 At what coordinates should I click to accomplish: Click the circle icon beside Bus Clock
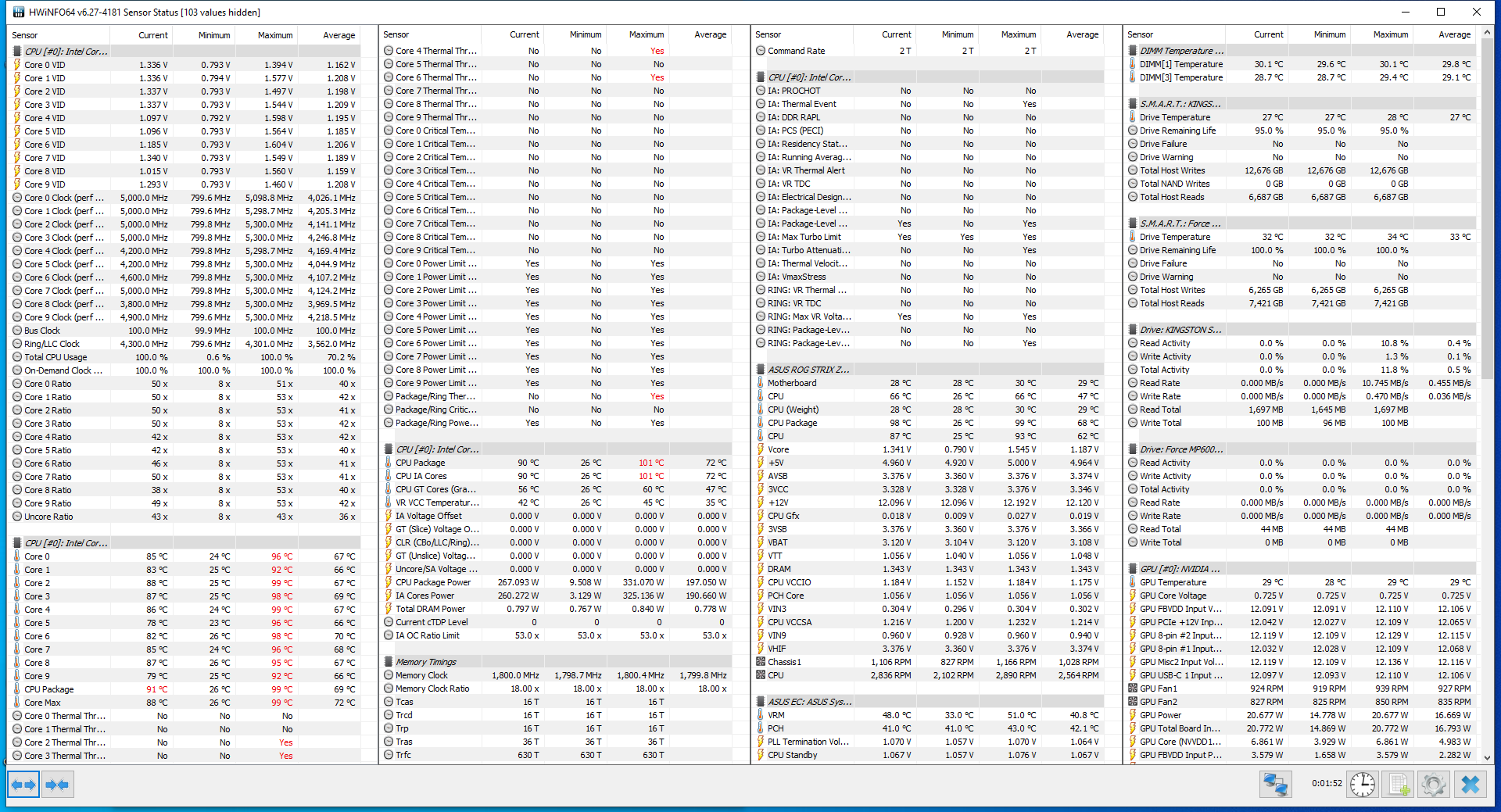(x=17, y=331)
